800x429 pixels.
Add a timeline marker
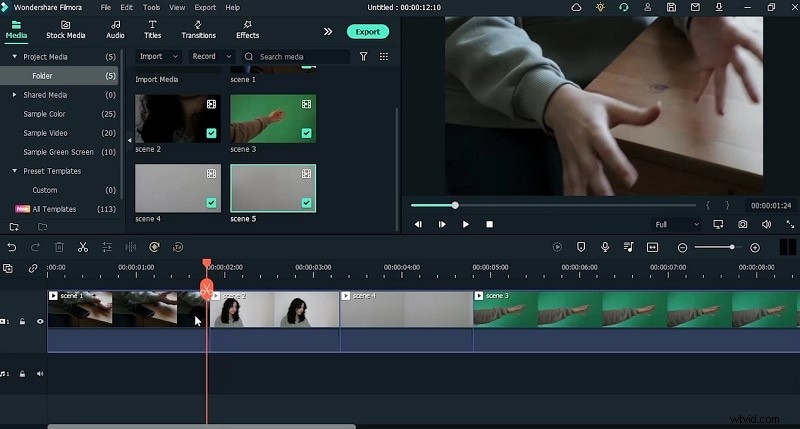pyautogui.click(x=581, y=247)
